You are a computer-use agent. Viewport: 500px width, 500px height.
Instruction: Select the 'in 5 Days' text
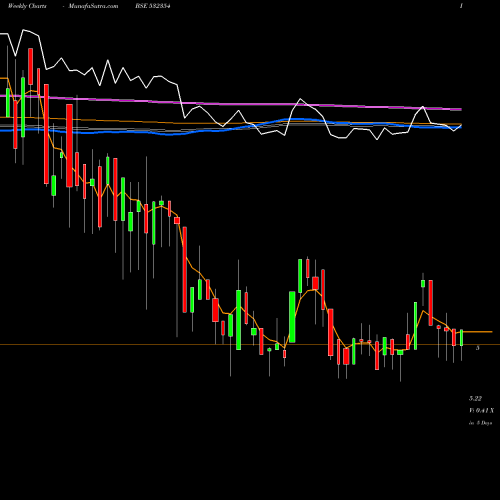point(480,423)
